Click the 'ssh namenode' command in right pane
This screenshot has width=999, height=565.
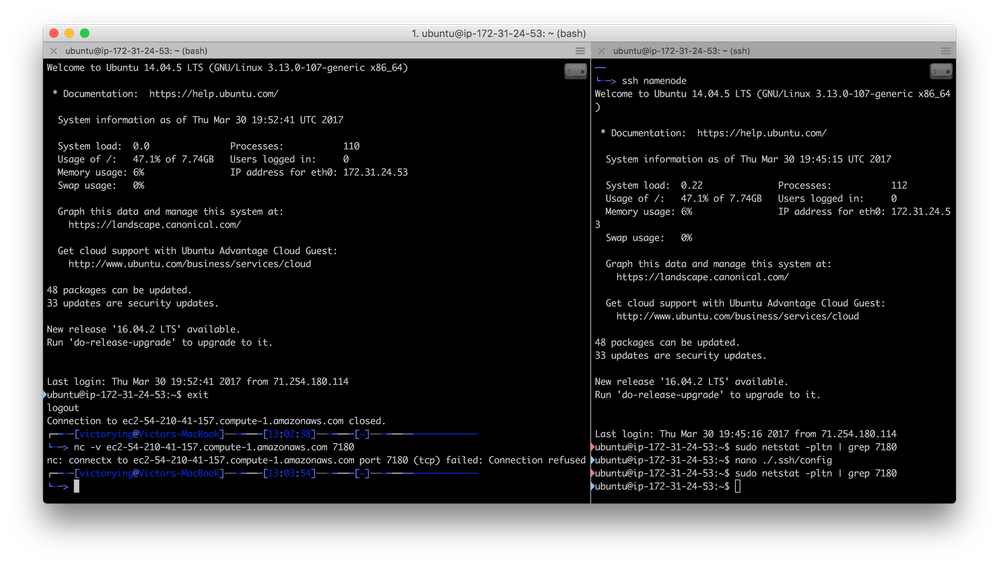pos(654,81)
